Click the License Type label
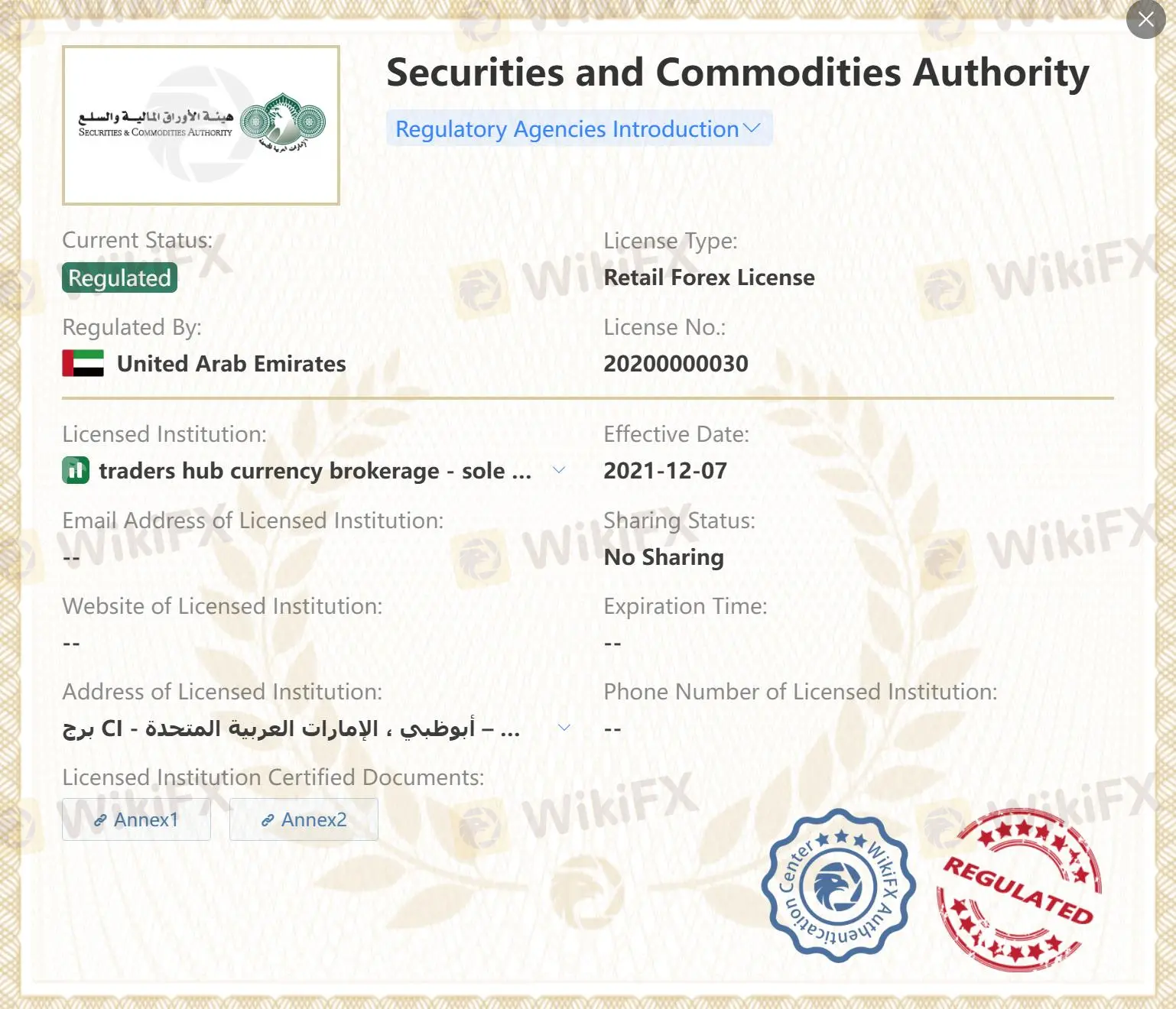 (x=671, y=241)
